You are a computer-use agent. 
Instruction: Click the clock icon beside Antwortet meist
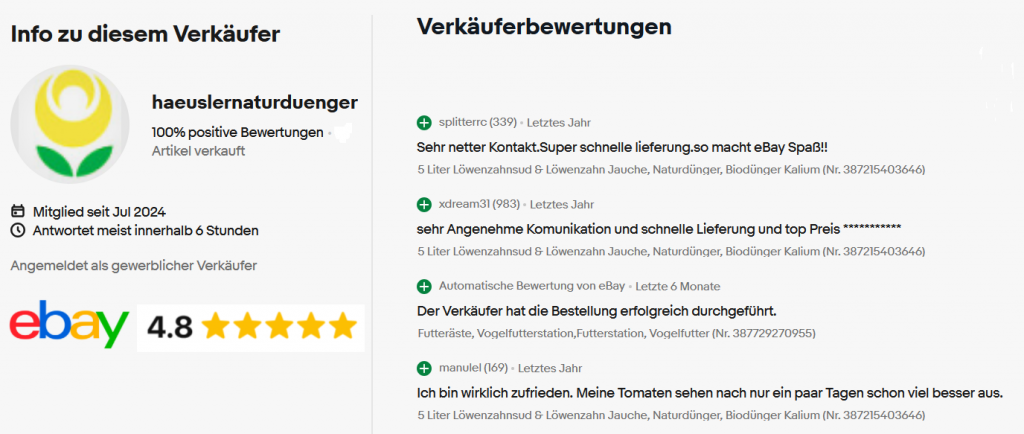point(17,230)
